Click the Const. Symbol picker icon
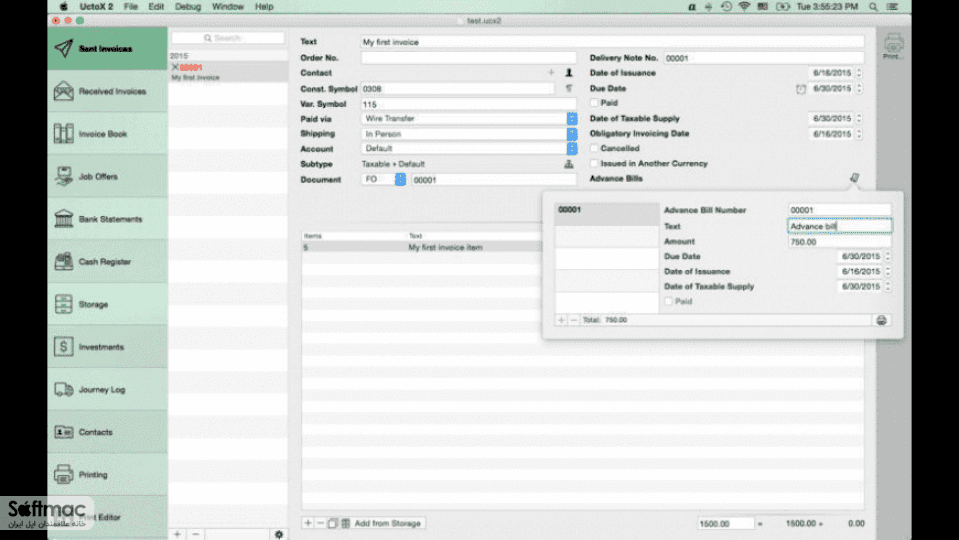 pos(569,89)
